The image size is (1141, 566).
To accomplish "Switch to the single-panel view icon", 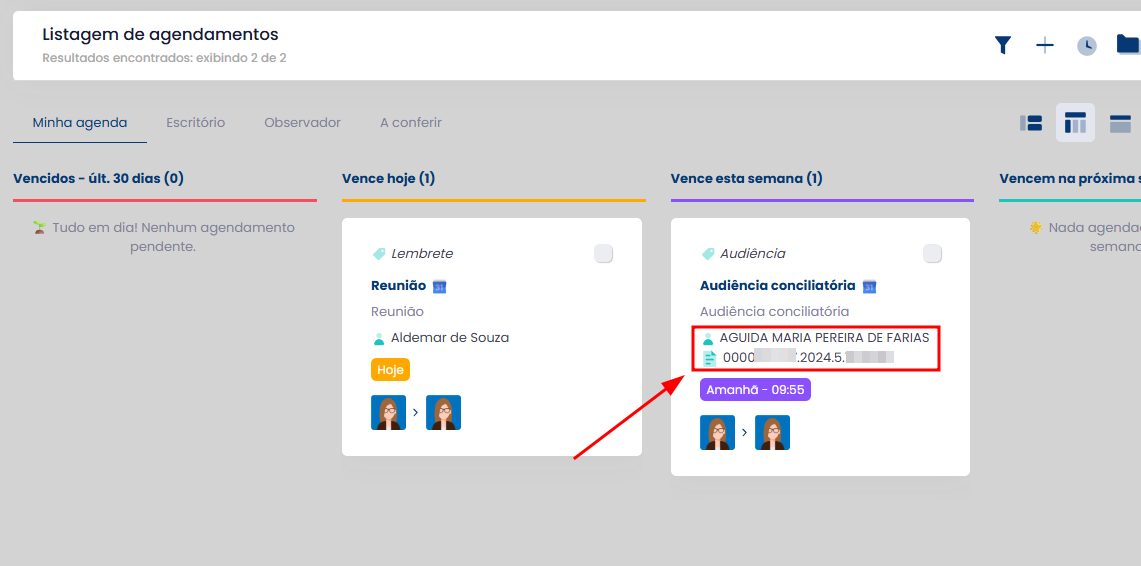I will coord(1120,123).
